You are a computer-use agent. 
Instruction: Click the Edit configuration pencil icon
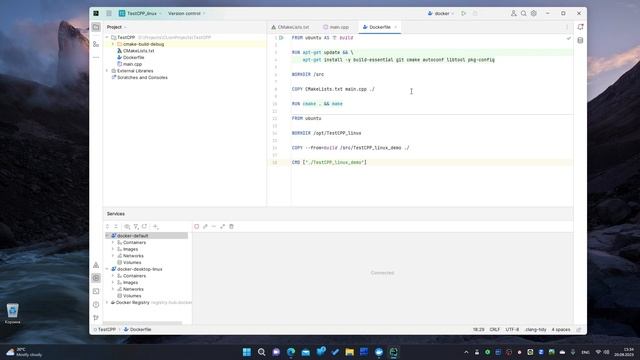(205, 227)
